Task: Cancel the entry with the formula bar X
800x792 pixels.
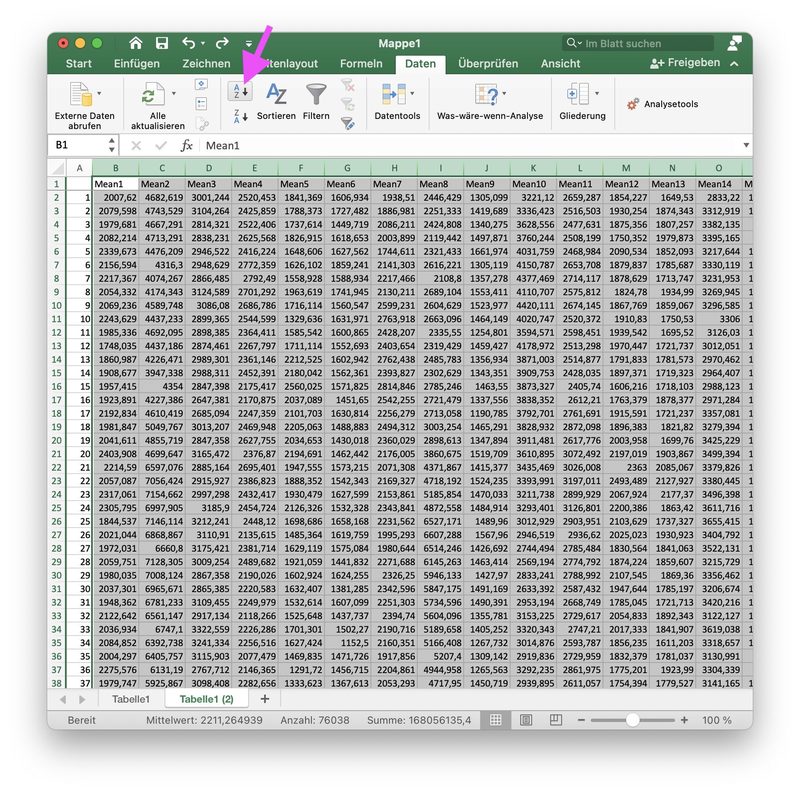Action: (x=136, y=146)
